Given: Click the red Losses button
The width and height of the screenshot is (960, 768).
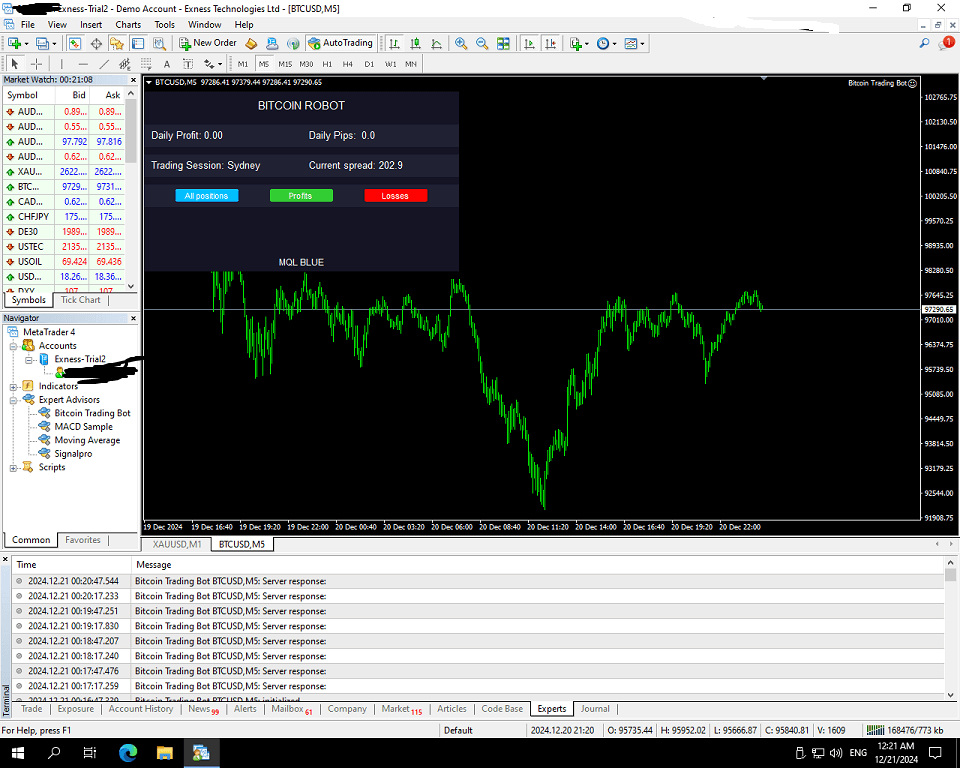Looking at the screenshot, I should [395, 196].
